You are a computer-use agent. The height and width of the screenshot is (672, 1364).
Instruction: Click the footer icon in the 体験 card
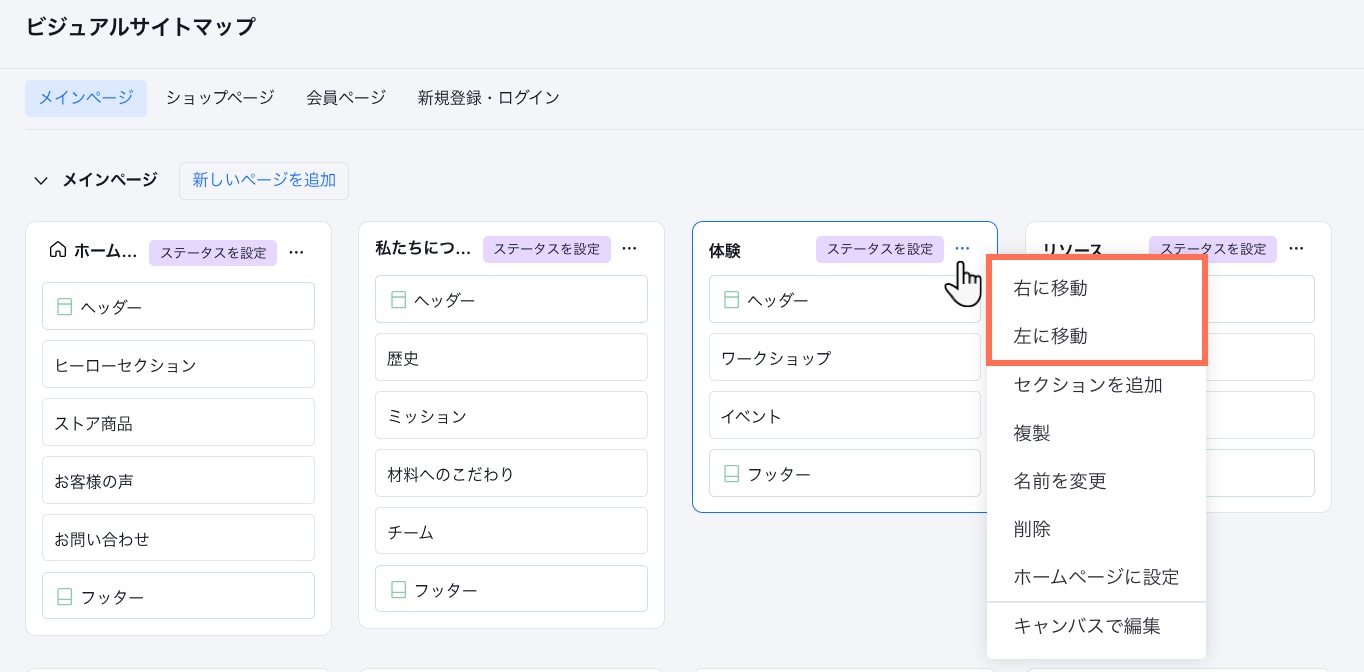(x=731, y=473)
